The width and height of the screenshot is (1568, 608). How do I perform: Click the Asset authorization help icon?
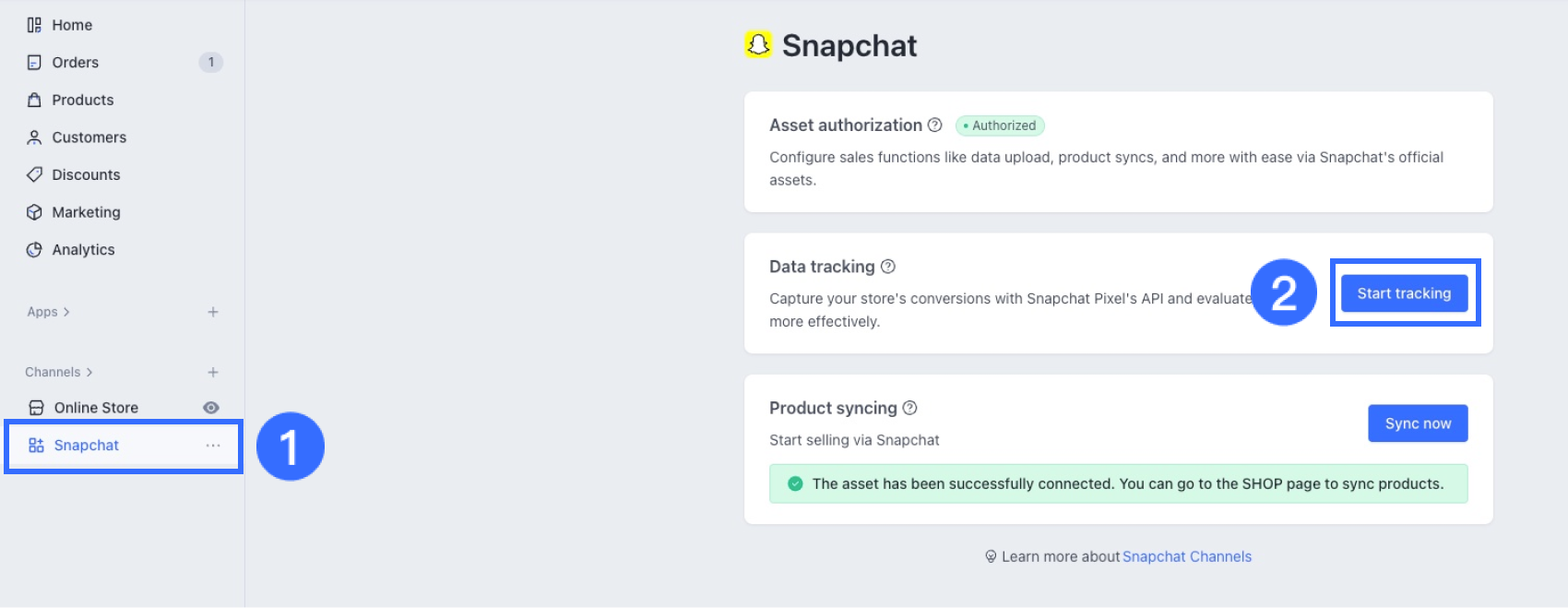tap(934, 125)
